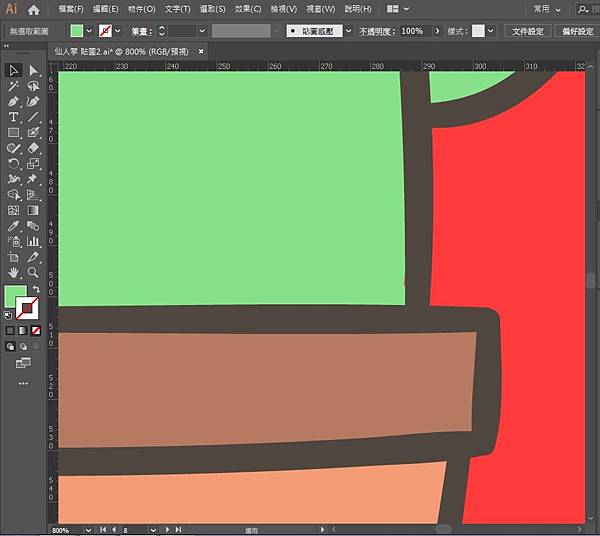Set the paint mode to None
The width and height of the screenshot is (600, 536).
tap(37, 330)
